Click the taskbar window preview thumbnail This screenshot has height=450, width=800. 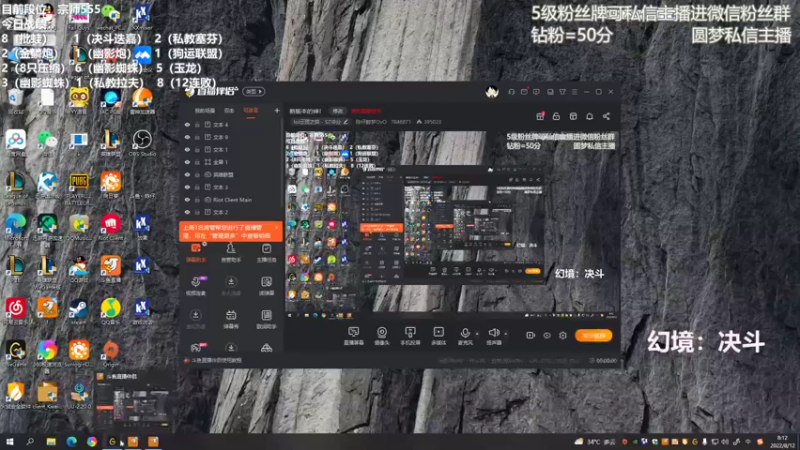[x=134, y=403]
